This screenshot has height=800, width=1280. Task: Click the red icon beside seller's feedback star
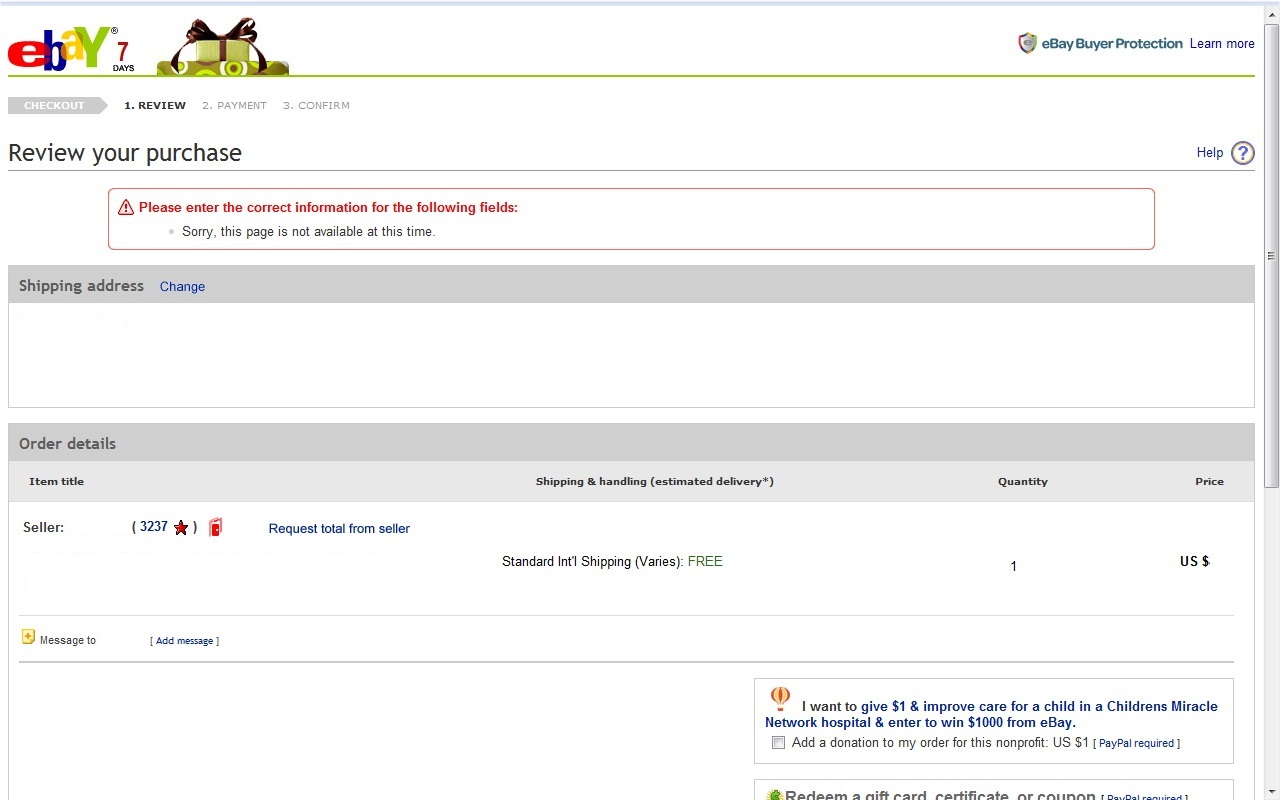tap(215, 527)
